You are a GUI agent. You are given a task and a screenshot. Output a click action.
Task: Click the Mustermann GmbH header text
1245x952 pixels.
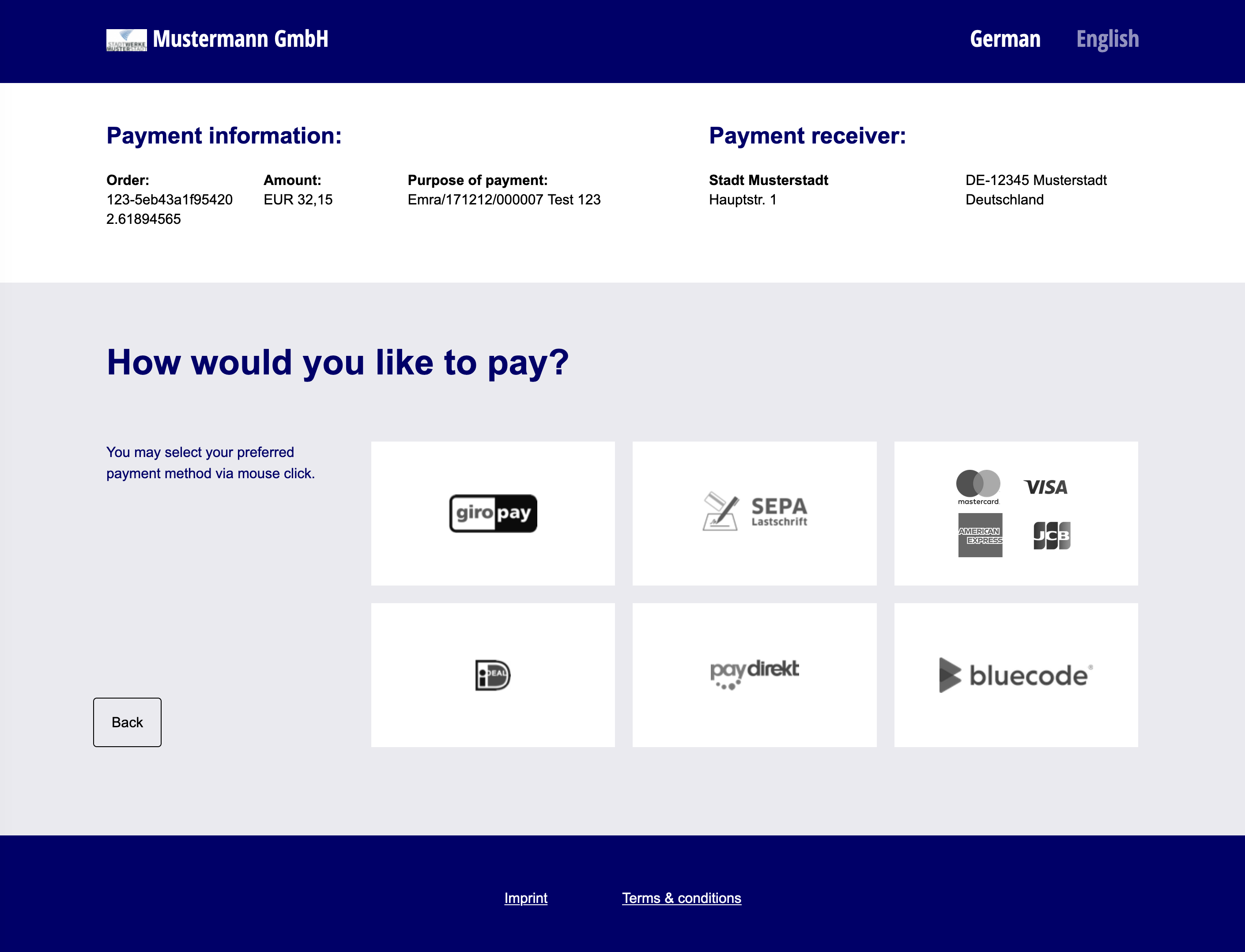pyautogui.click(x=241, y=39)
